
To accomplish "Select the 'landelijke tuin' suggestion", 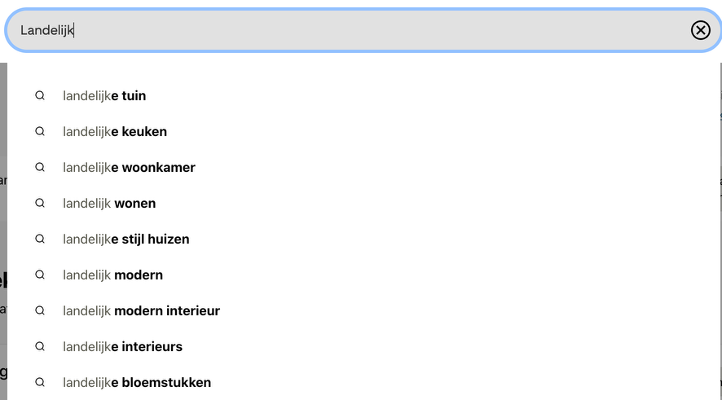I will (x=105, y=96).
